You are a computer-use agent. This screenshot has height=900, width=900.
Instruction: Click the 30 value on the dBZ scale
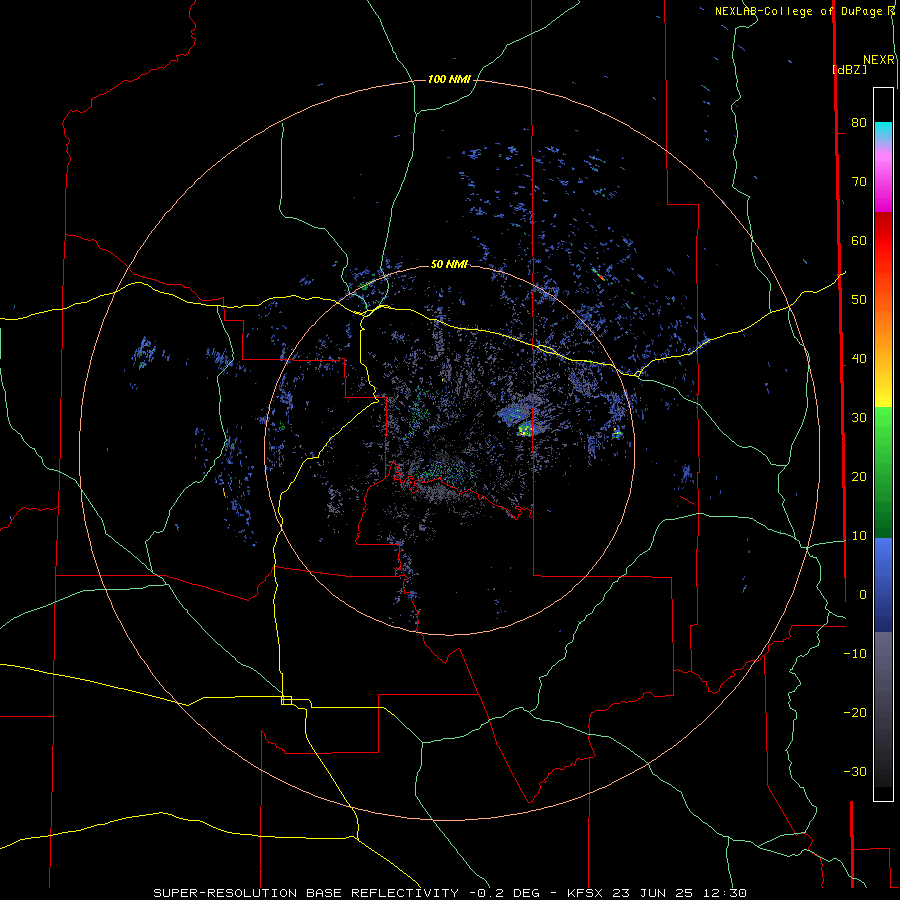(x=859, y=418)
